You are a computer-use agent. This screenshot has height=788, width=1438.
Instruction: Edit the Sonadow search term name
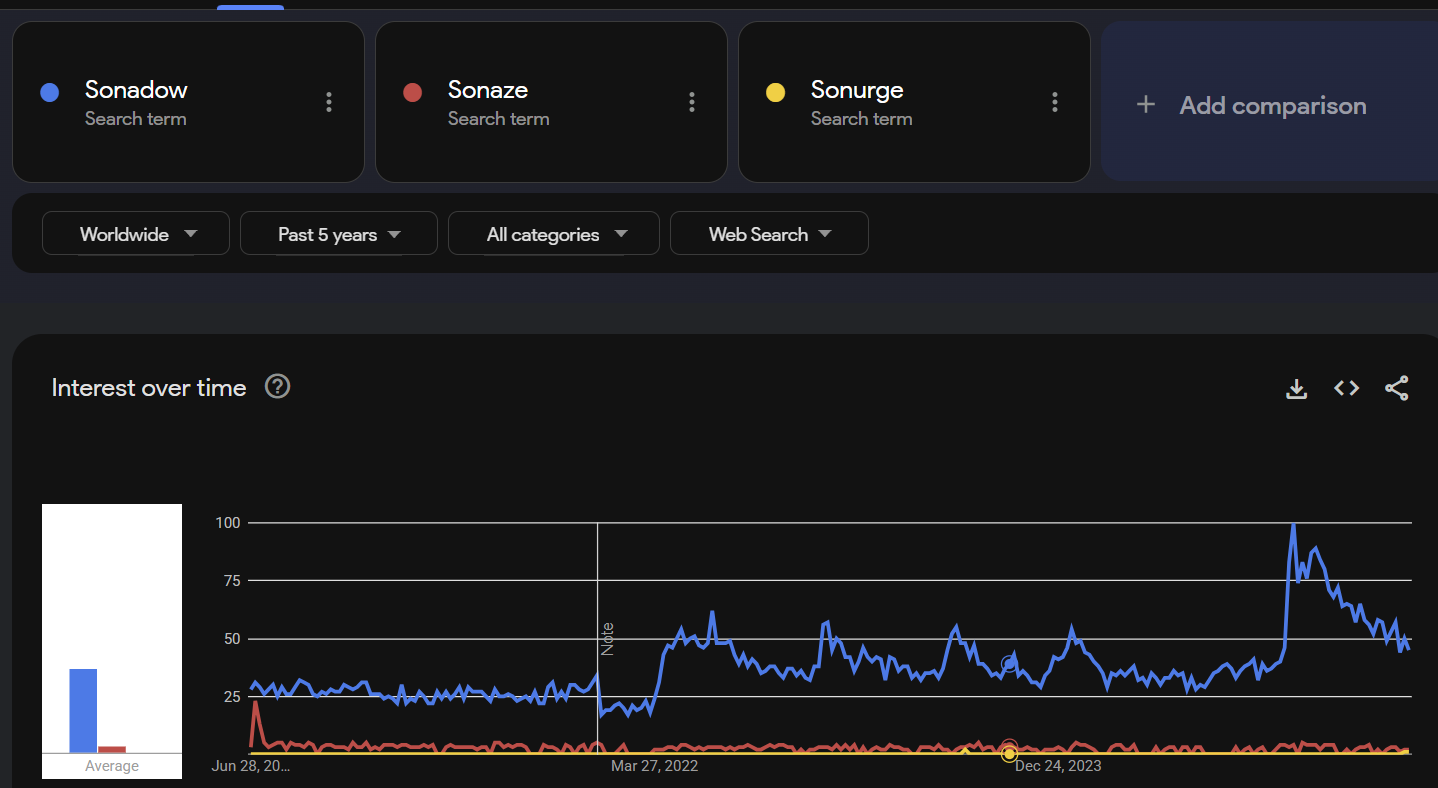point(136,90)
